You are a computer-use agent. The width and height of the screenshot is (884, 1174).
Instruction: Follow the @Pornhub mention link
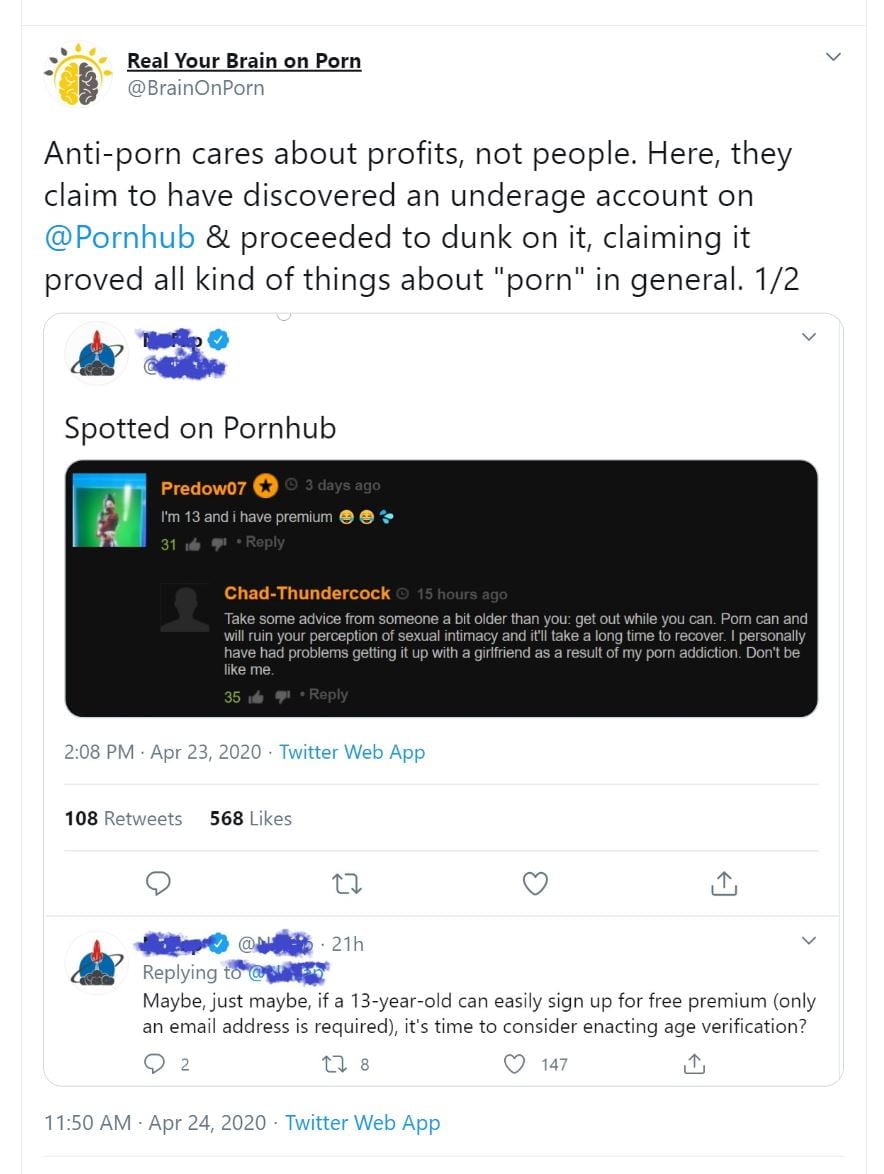click(x=119, y=238)
